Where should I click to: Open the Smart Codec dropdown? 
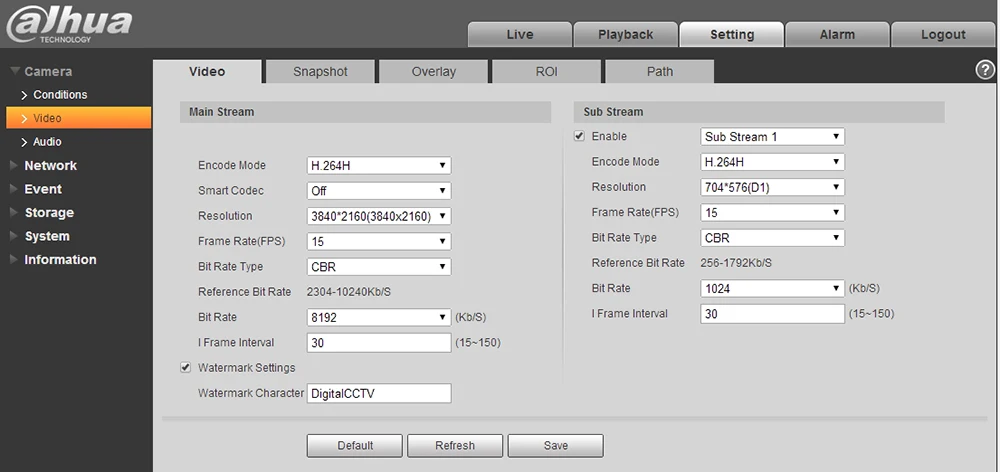[379, 191]
